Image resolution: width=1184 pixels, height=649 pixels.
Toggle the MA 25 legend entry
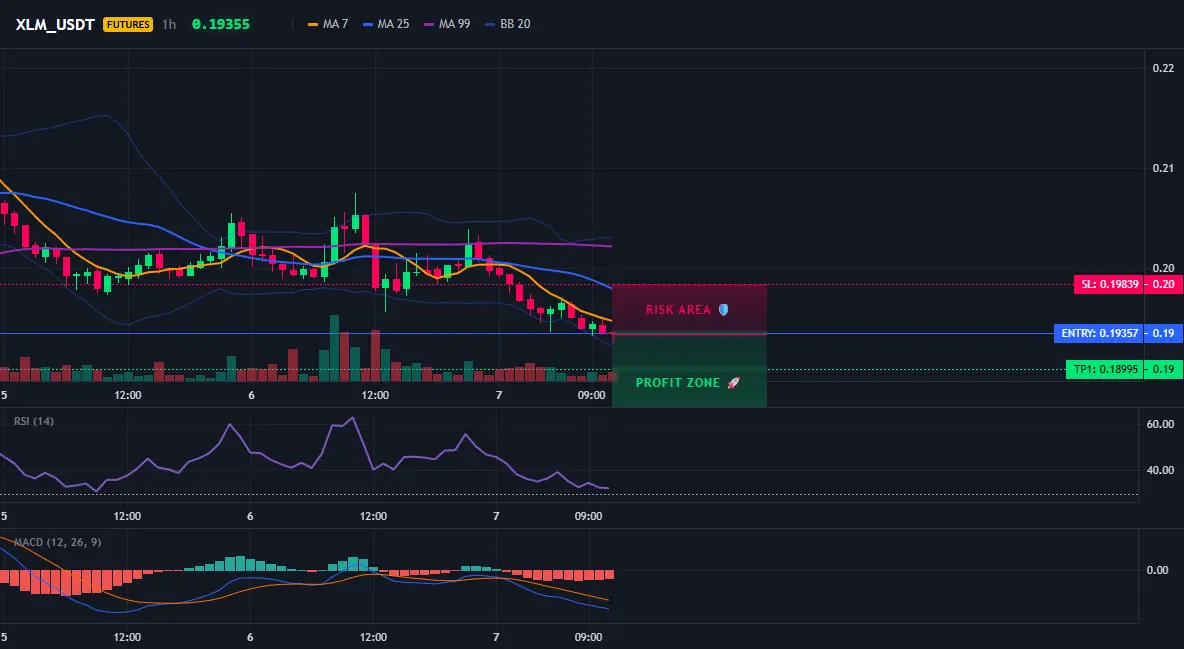(x=386, y=24)
